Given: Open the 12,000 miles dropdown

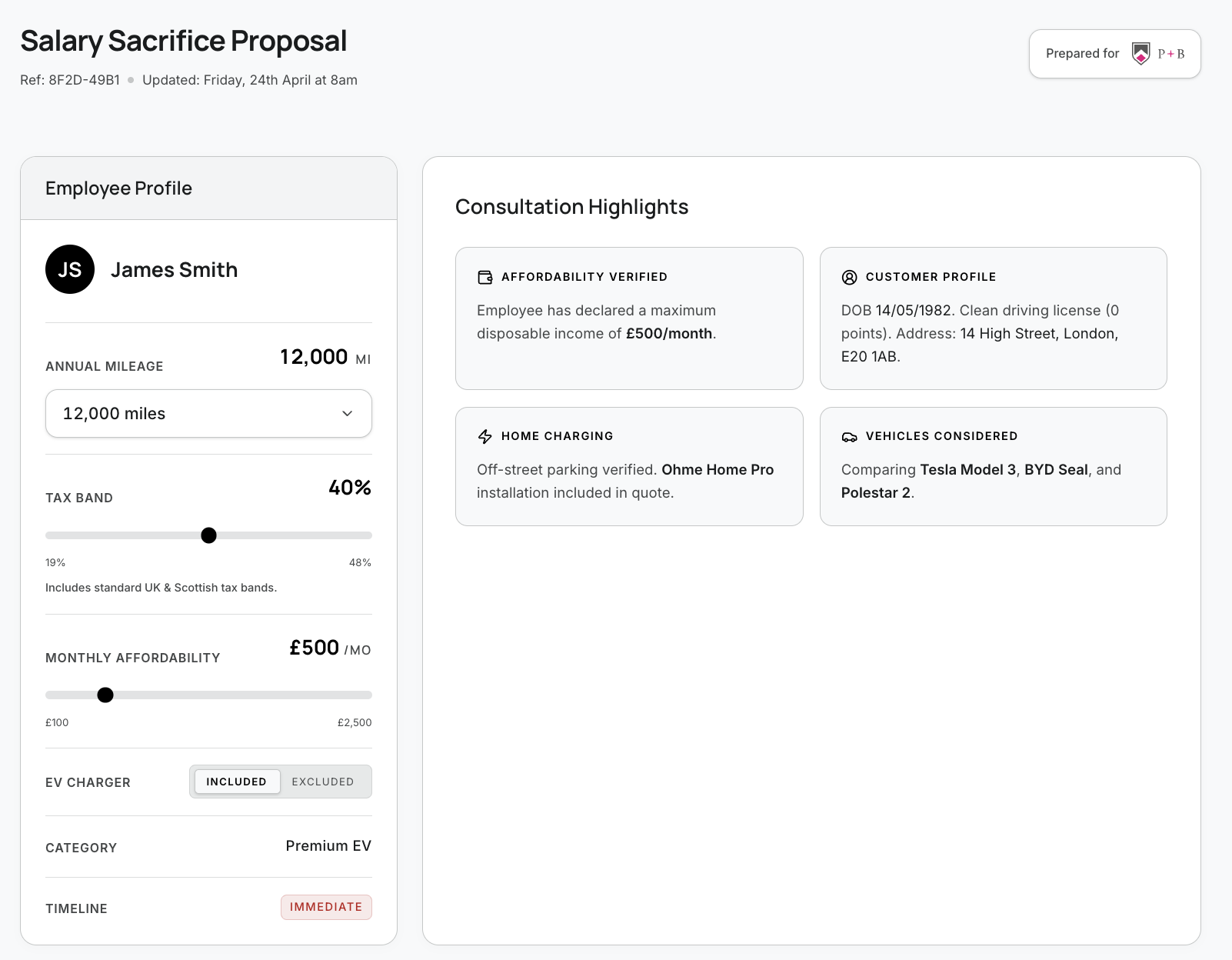Looking at the screenshot, I should pos(208,414).
